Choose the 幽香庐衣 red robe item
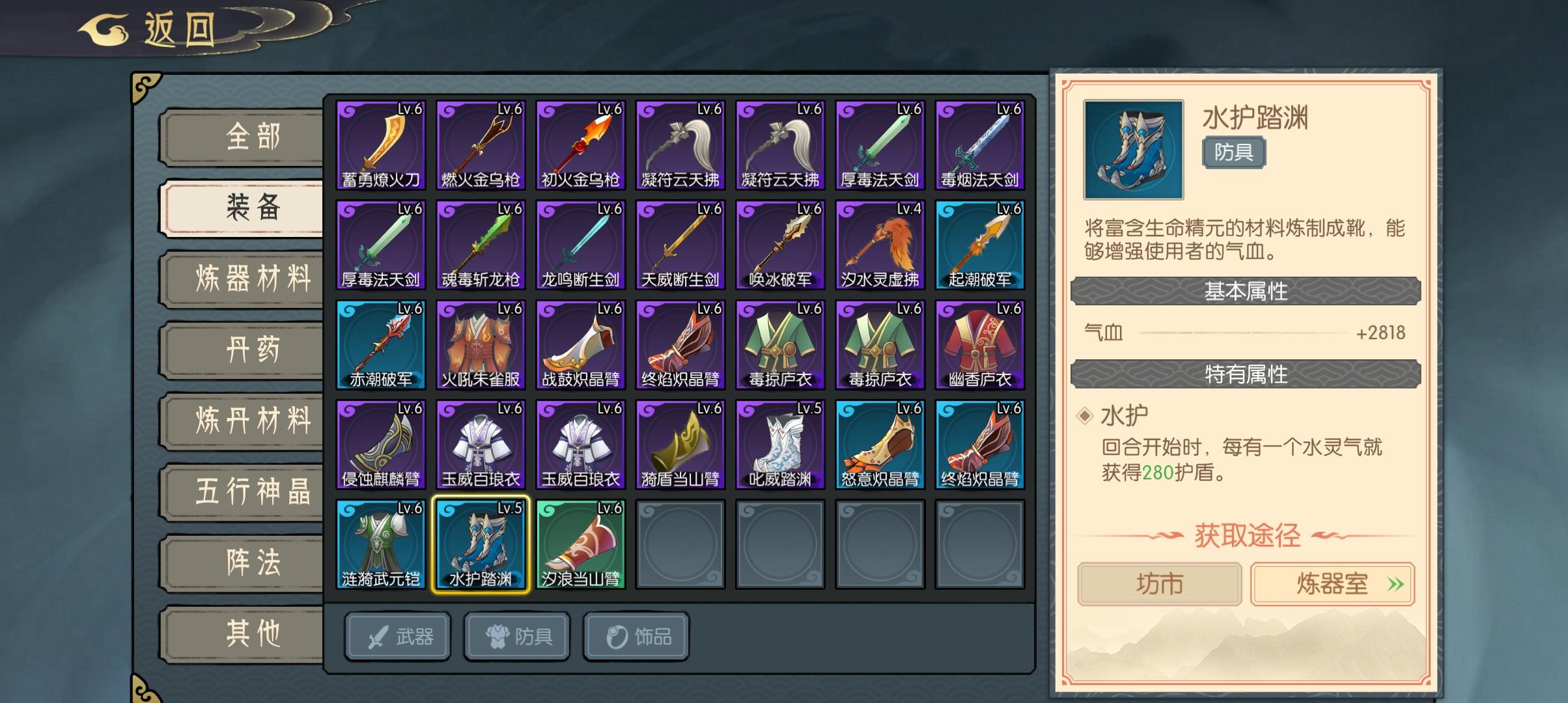Viewport: 1568px width, 703px height. click(979, 344)
